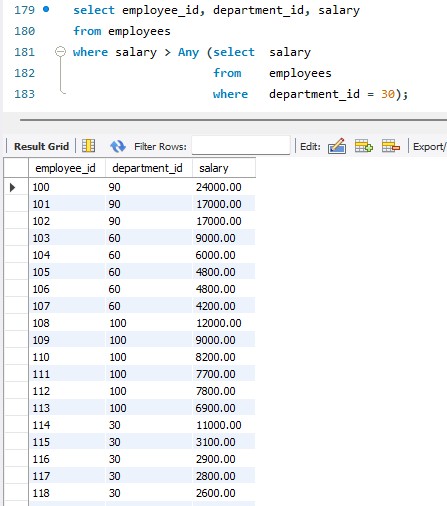Viewport: 447px width, 506px height.
Task: Select salary cell 12000.00
Action: [224, 323]
